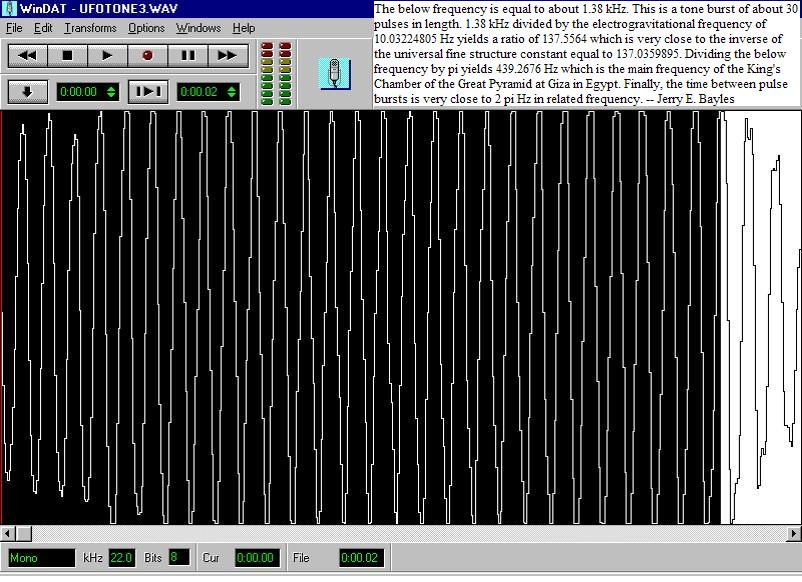Open the Transforms menu
This screenshot has height=582, width=802.
coord(90,28)
